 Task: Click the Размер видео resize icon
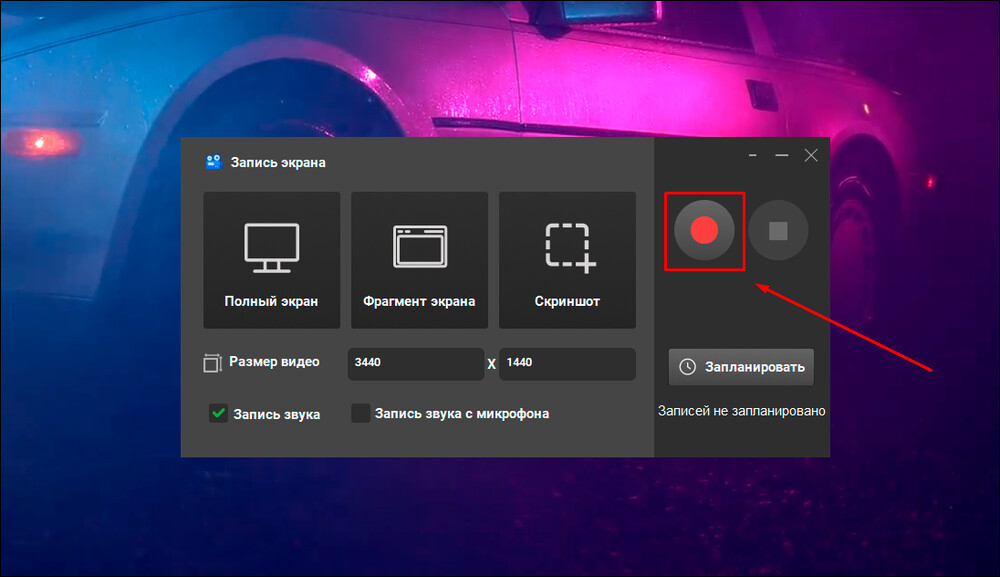(x=212, y=363)
